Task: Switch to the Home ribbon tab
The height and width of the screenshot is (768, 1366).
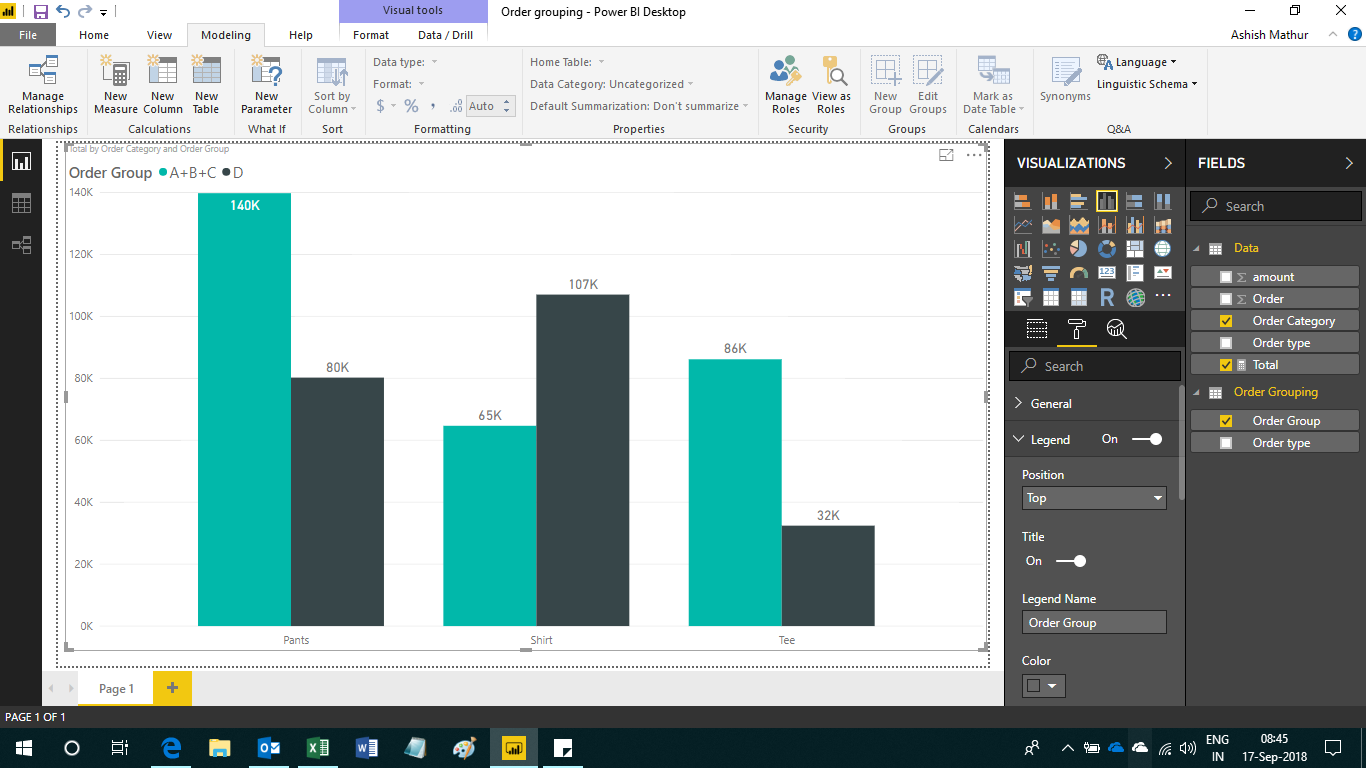Action: point(94,35)
